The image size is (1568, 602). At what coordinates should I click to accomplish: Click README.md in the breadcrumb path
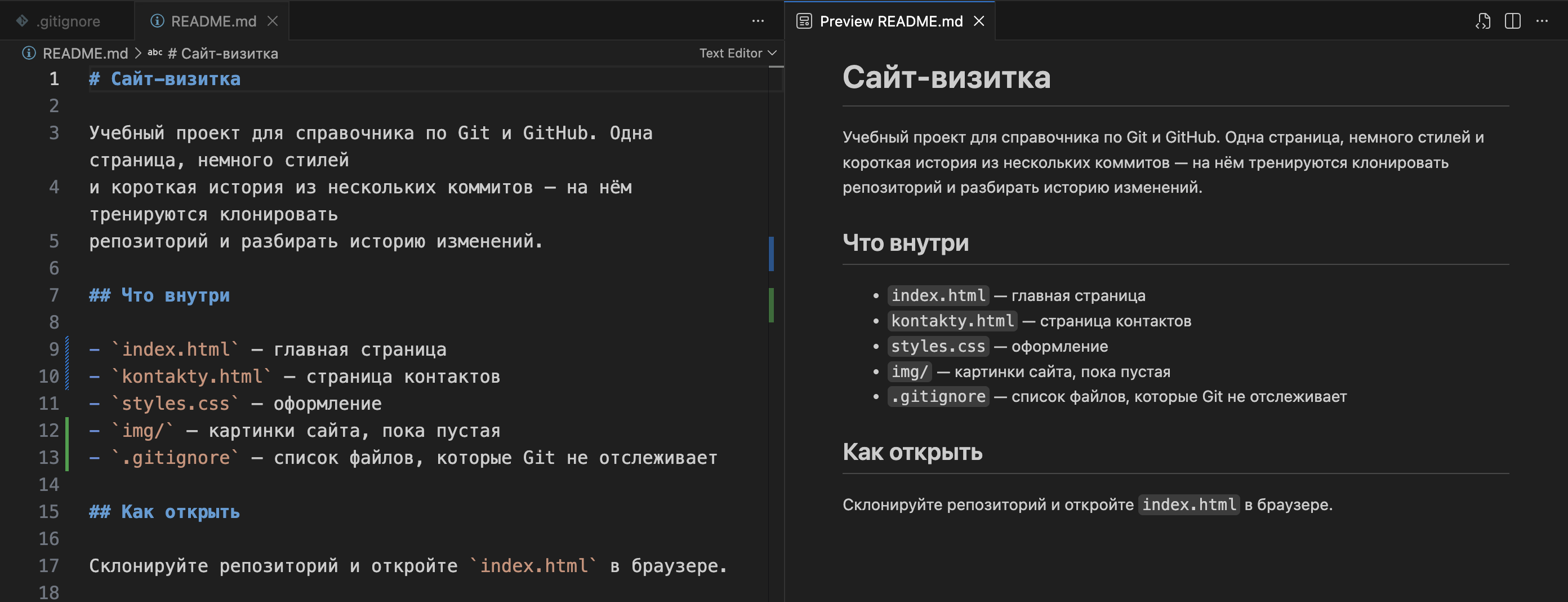(85, 54)
